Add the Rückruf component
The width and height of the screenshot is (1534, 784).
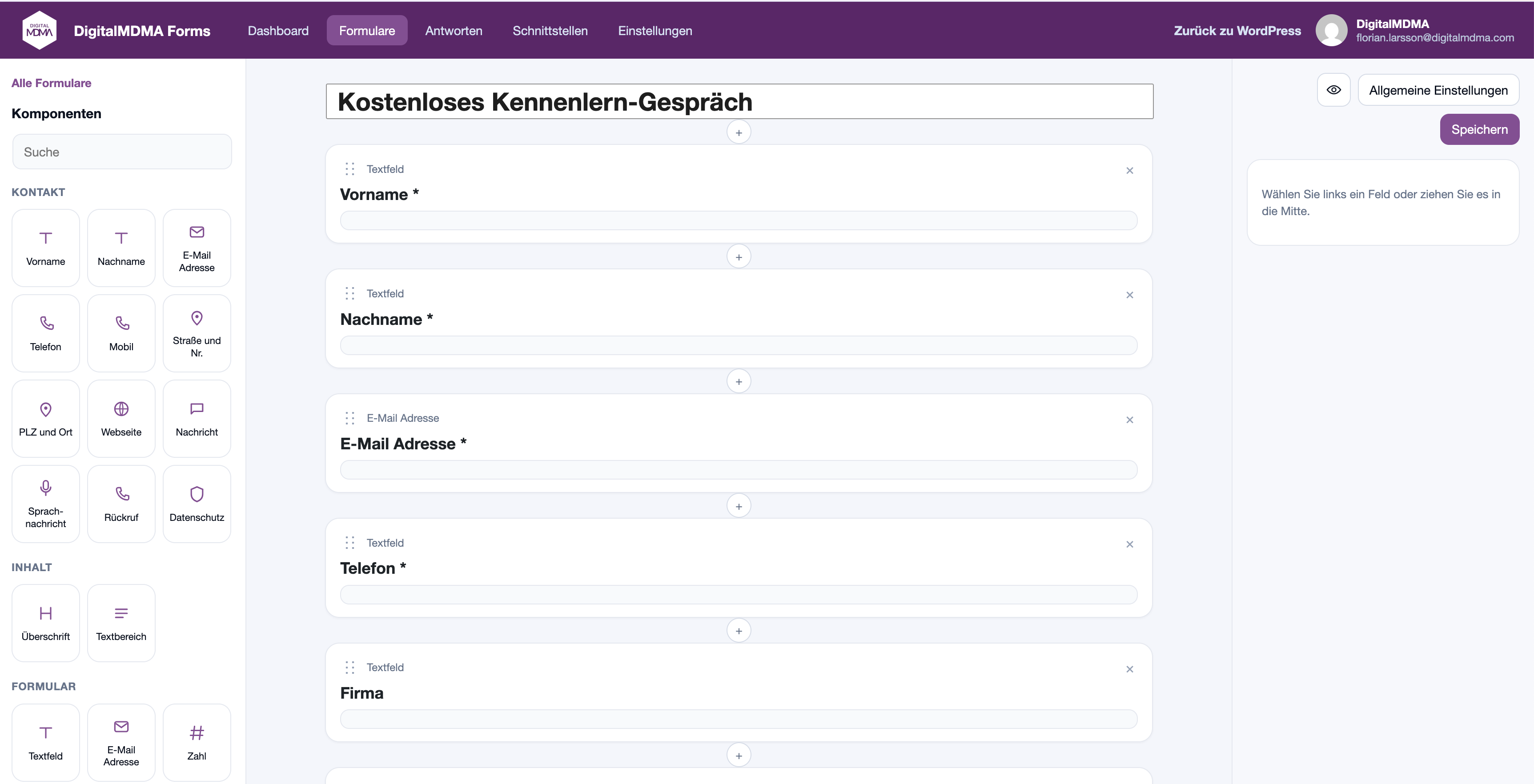click(x=121, y=504)
